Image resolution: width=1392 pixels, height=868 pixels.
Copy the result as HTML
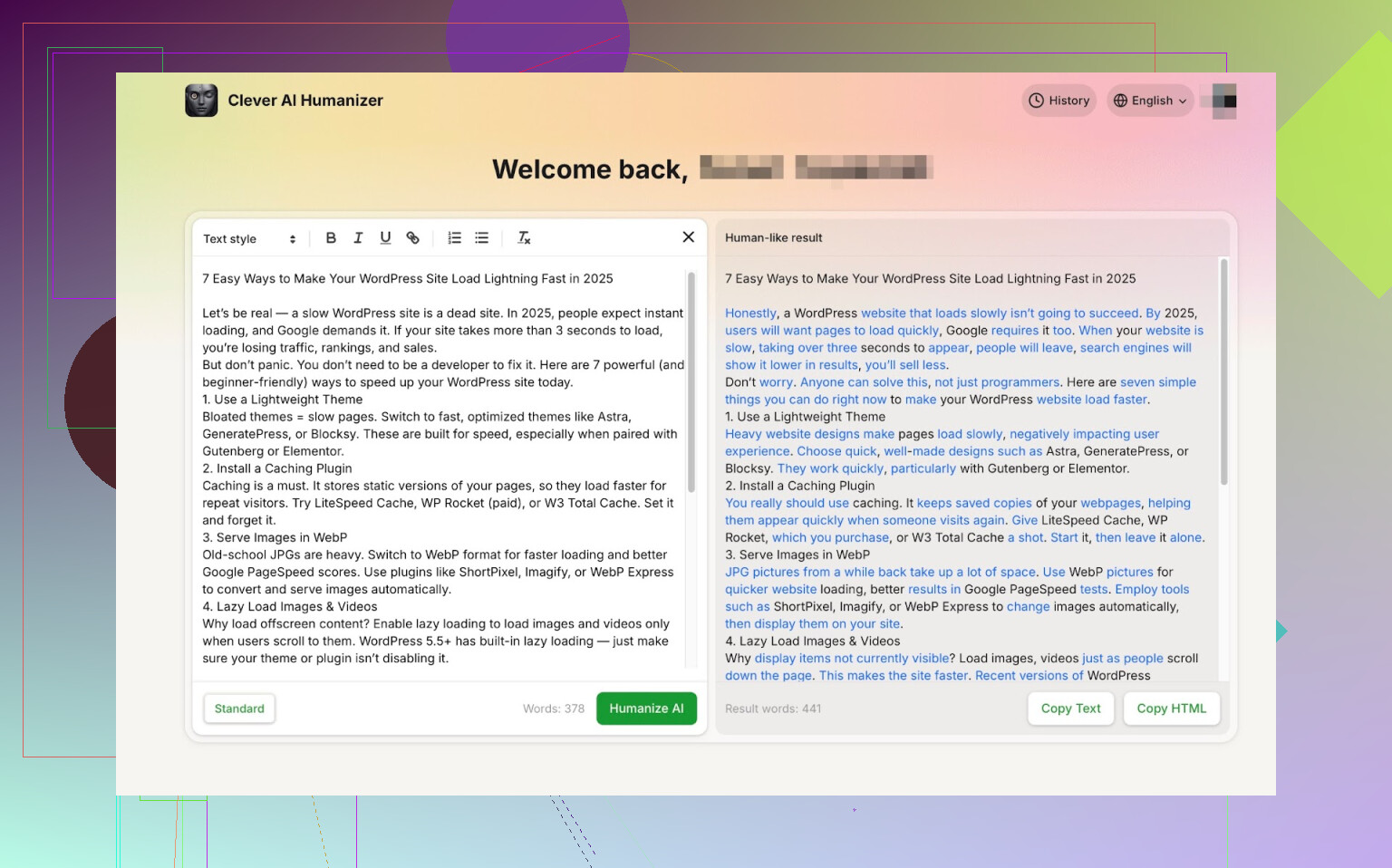(1171, 709)
